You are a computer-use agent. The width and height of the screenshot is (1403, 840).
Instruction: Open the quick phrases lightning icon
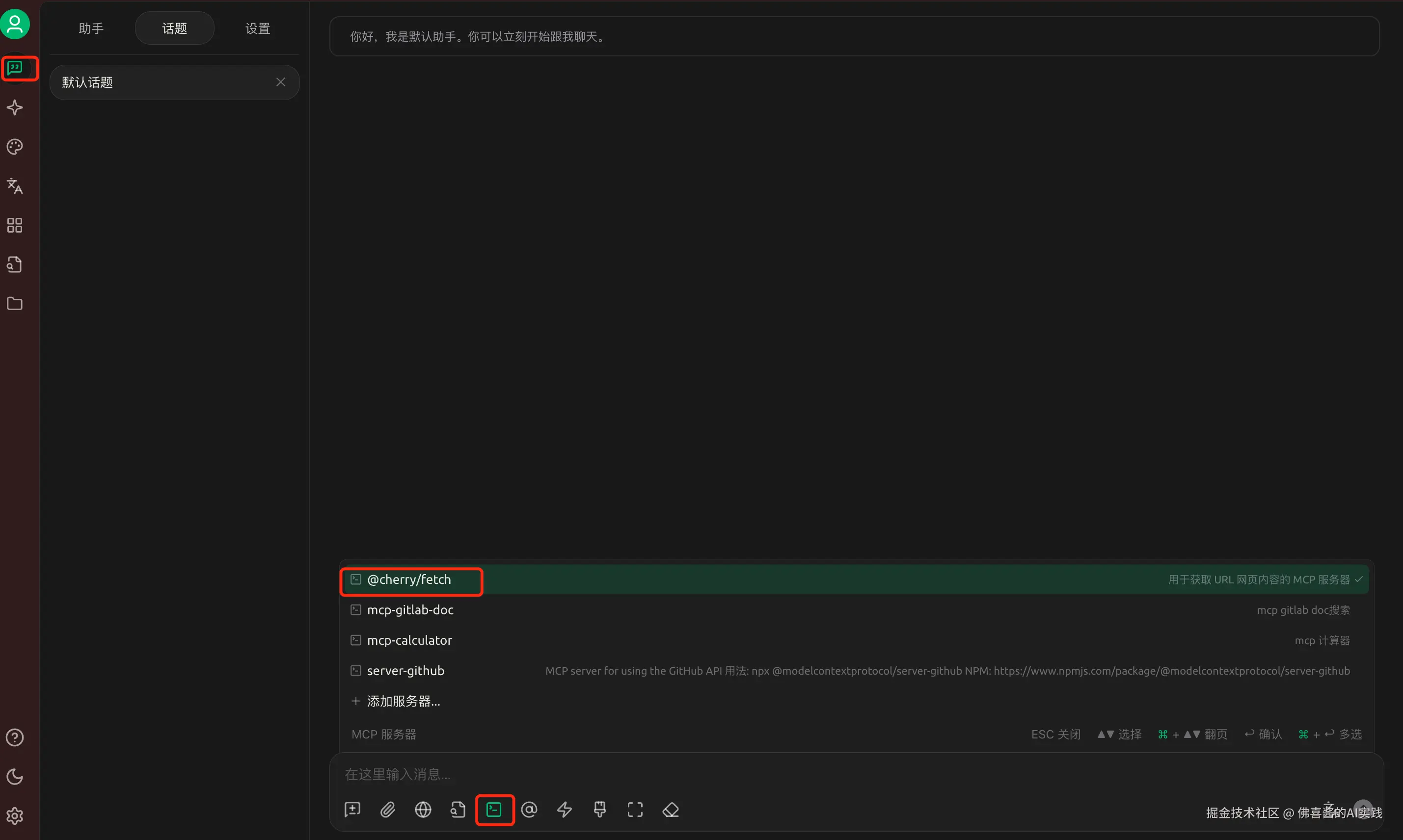(x=565, y=810)
